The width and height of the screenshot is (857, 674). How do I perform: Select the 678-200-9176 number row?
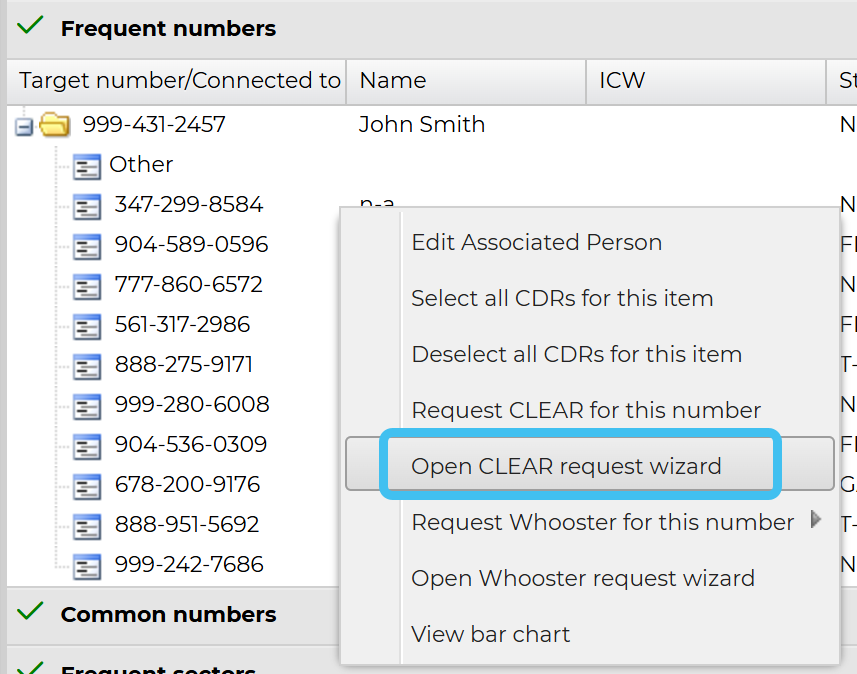pyautogui.click(x=187, y=485)
